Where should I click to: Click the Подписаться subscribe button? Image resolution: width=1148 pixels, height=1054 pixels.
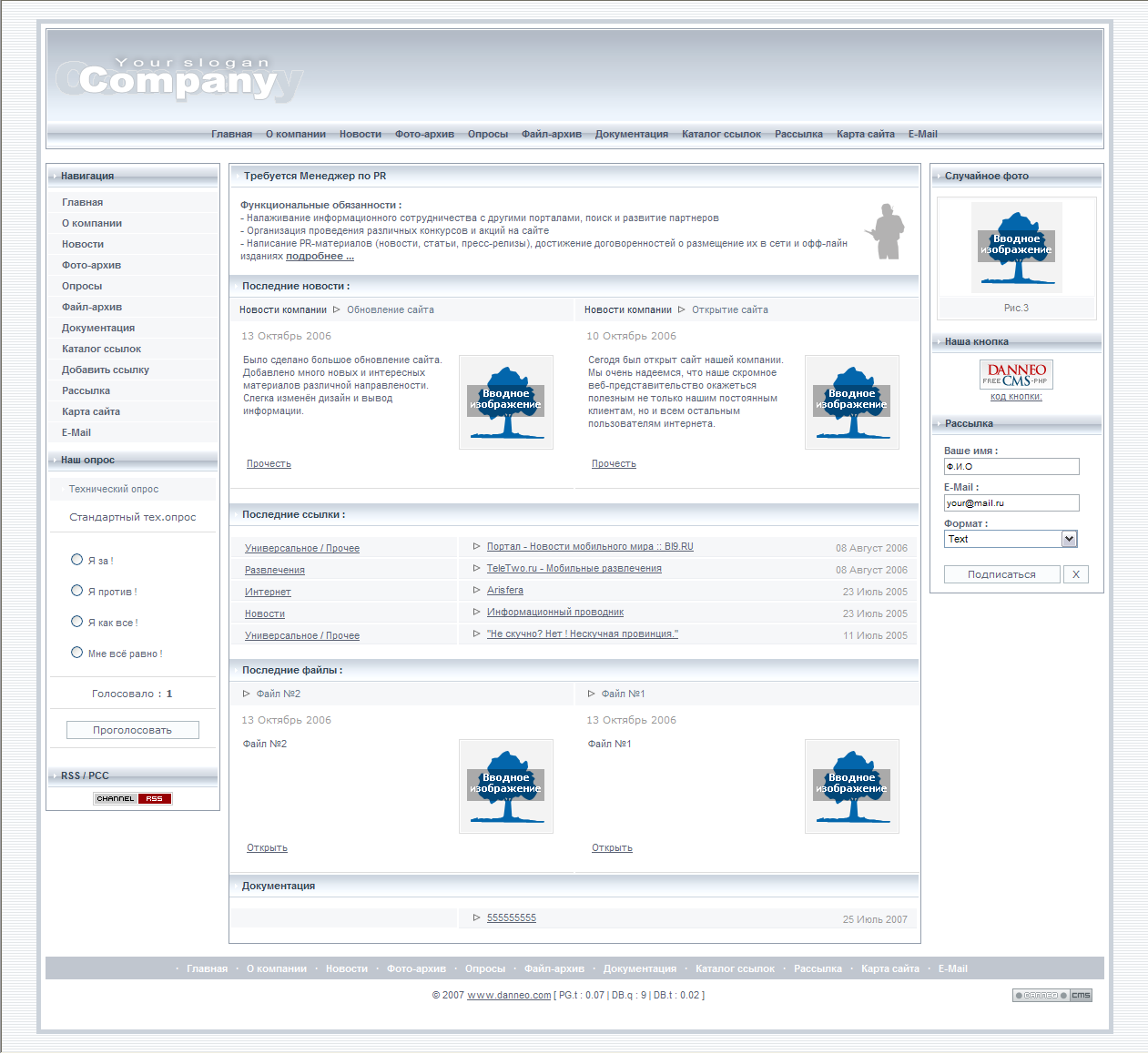click(x=1001, y=574)
